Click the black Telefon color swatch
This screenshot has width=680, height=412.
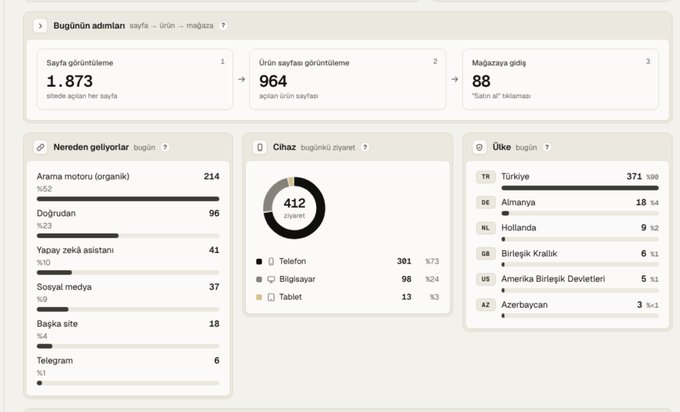[259, 262]
